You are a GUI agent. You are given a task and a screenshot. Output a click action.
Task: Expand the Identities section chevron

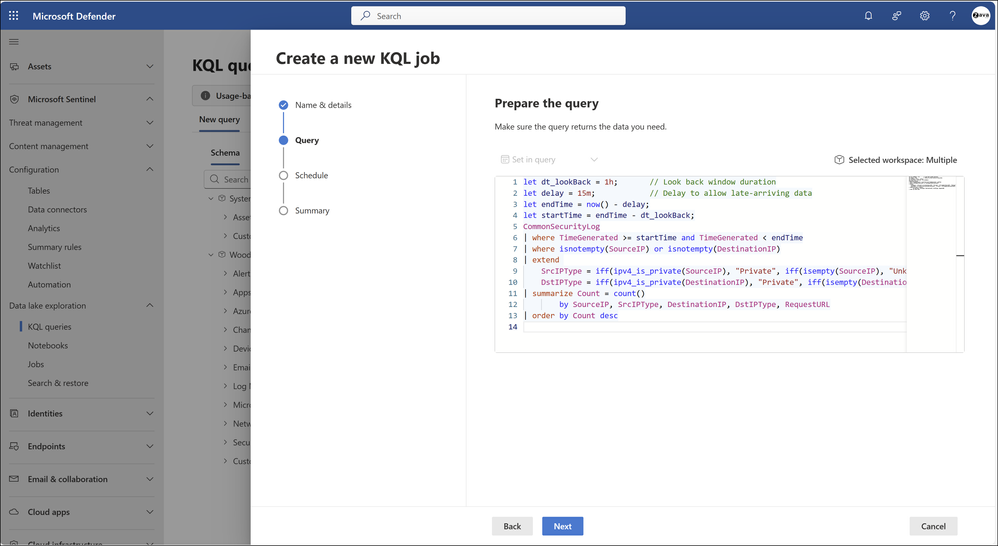click(150, 414)
